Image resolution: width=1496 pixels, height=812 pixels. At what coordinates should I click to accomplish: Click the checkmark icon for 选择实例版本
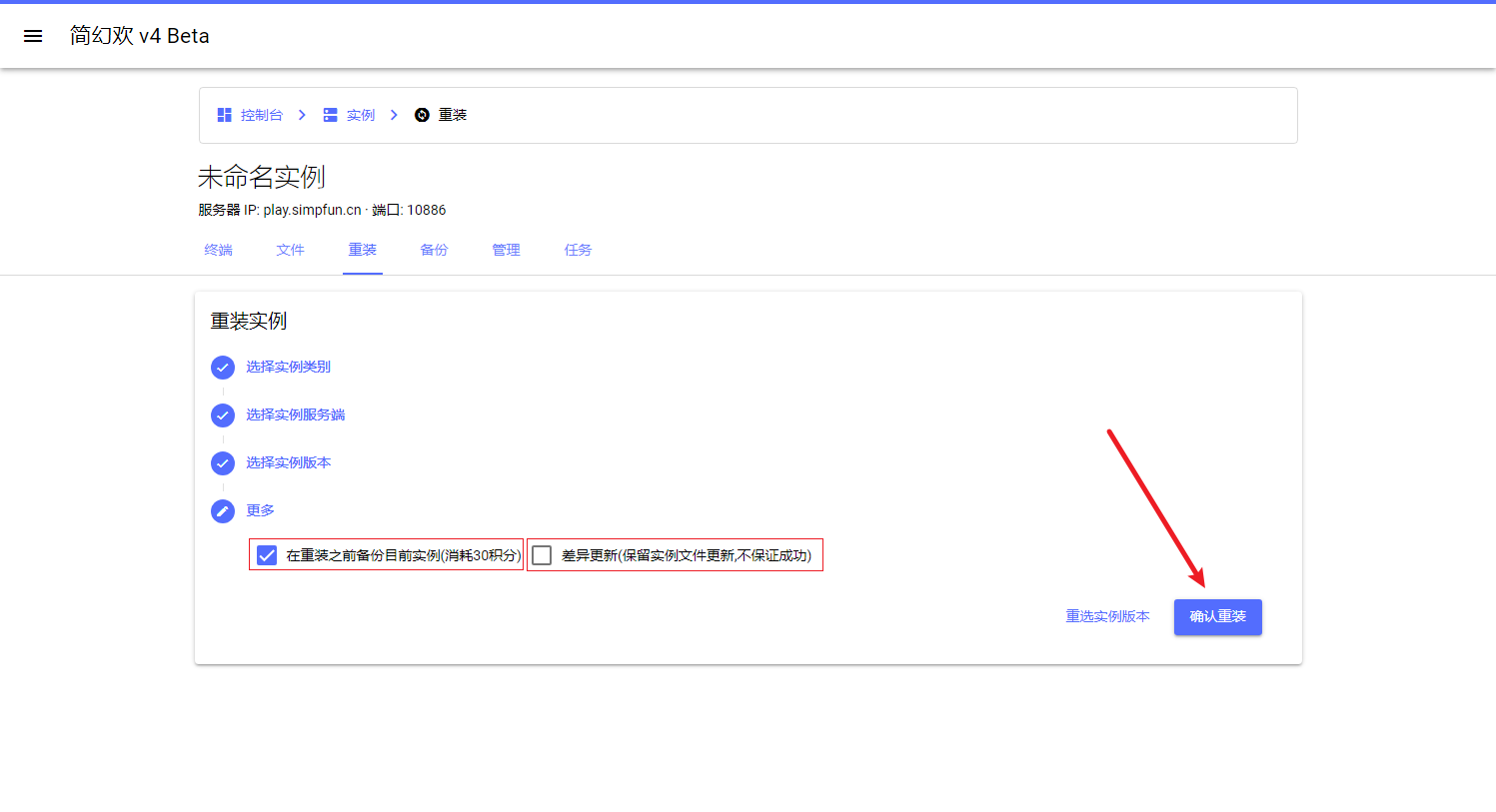pos(223,463)
